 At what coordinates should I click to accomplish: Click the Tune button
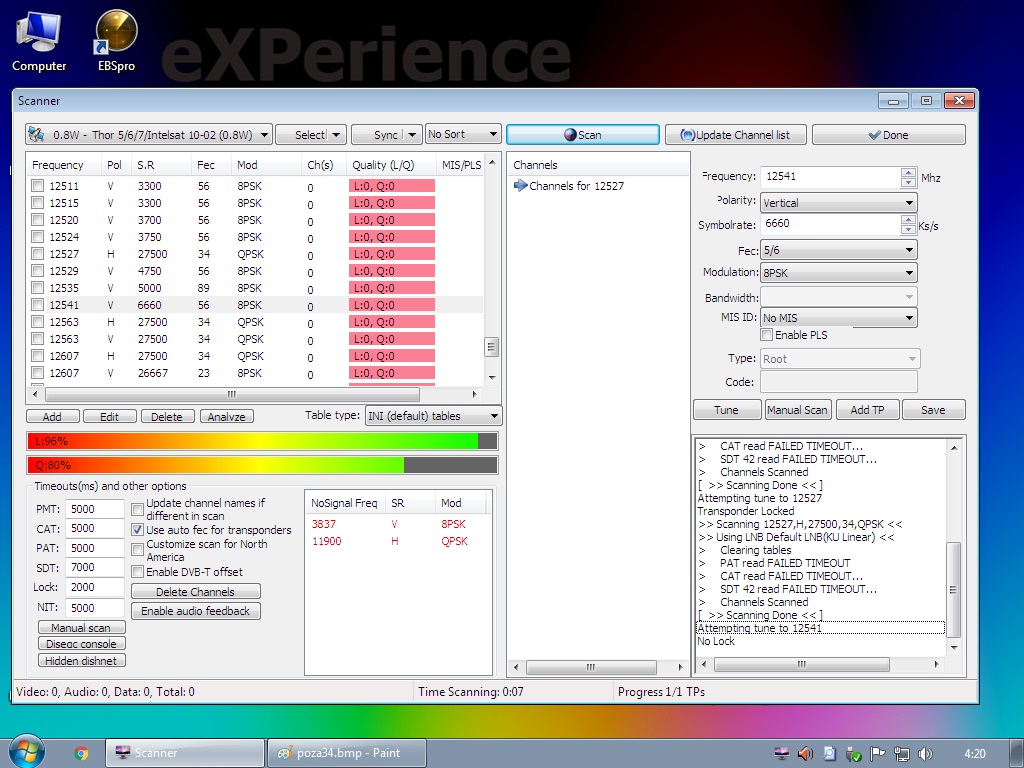(726, 409)
